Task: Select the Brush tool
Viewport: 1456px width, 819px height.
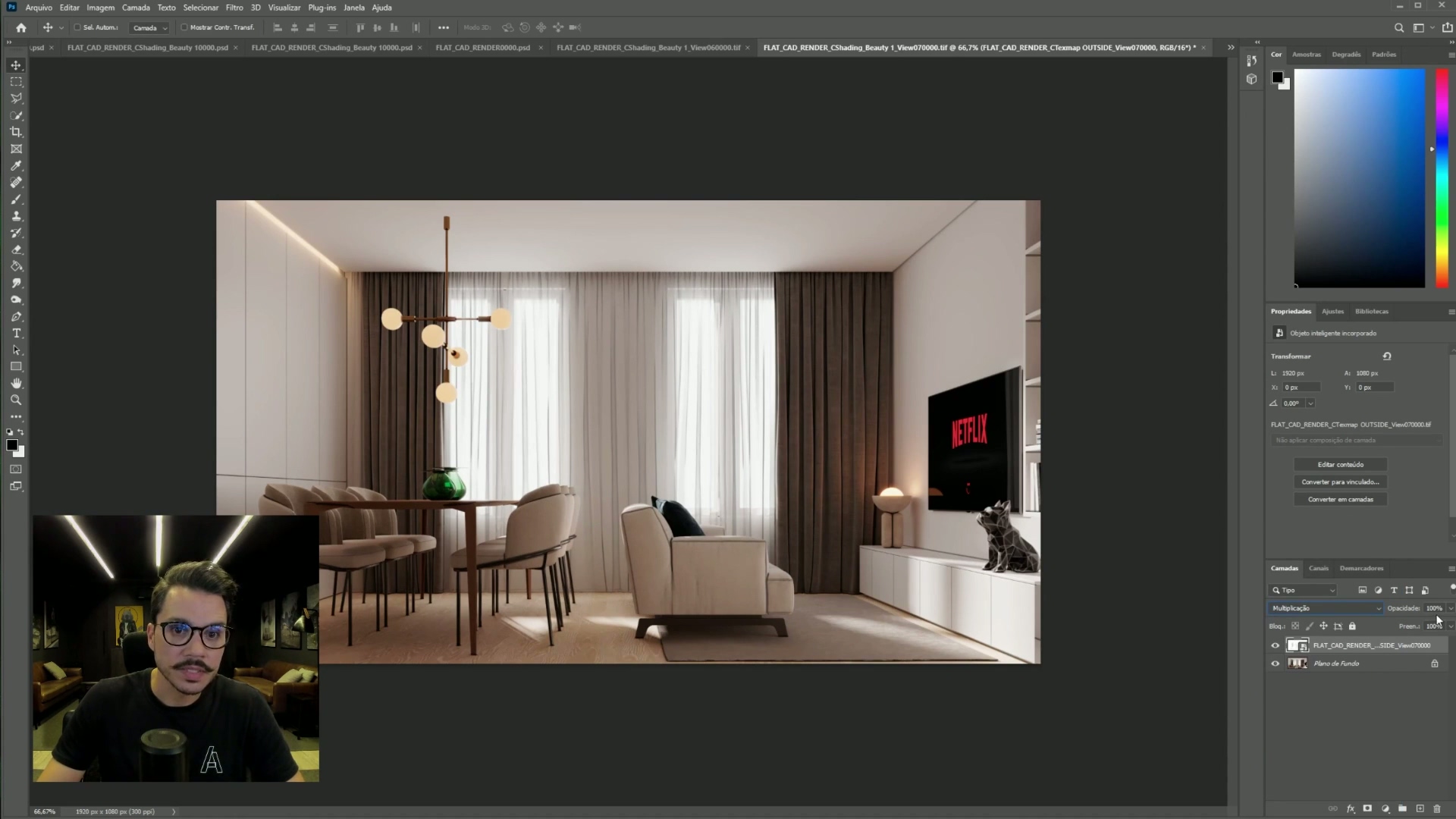Action: click(16, 199)
